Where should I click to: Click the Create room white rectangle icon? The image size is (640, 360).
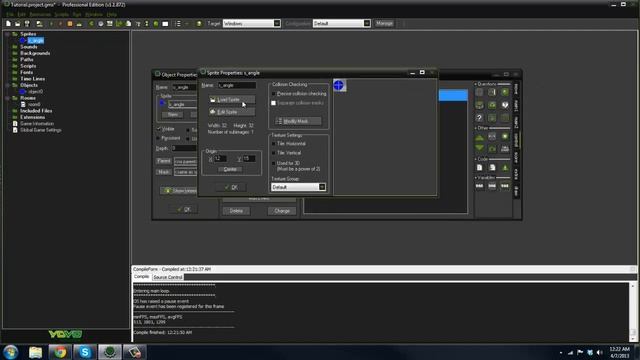(165, 24)
